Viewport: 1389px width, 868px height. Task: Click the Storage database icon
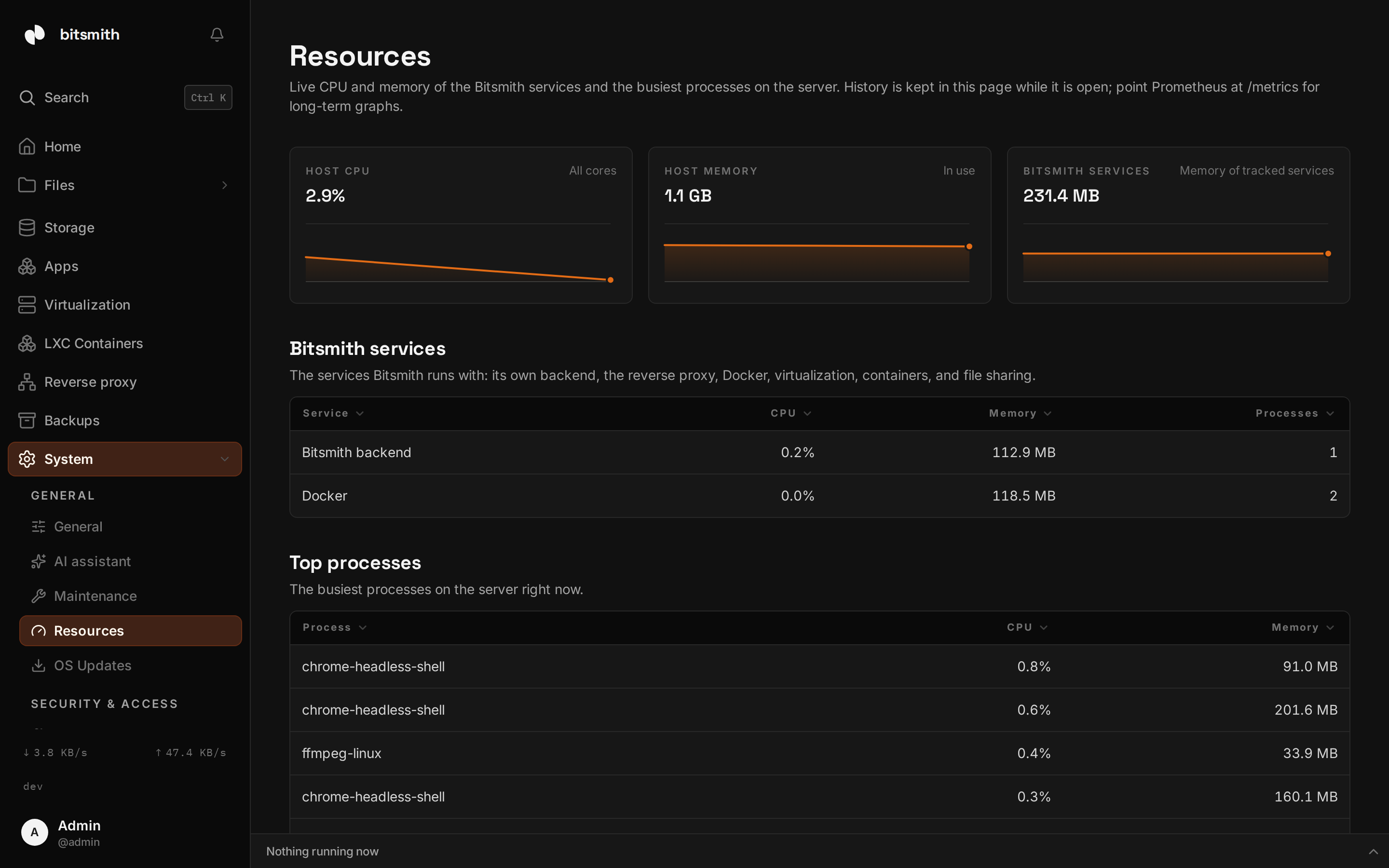[27, 227]
